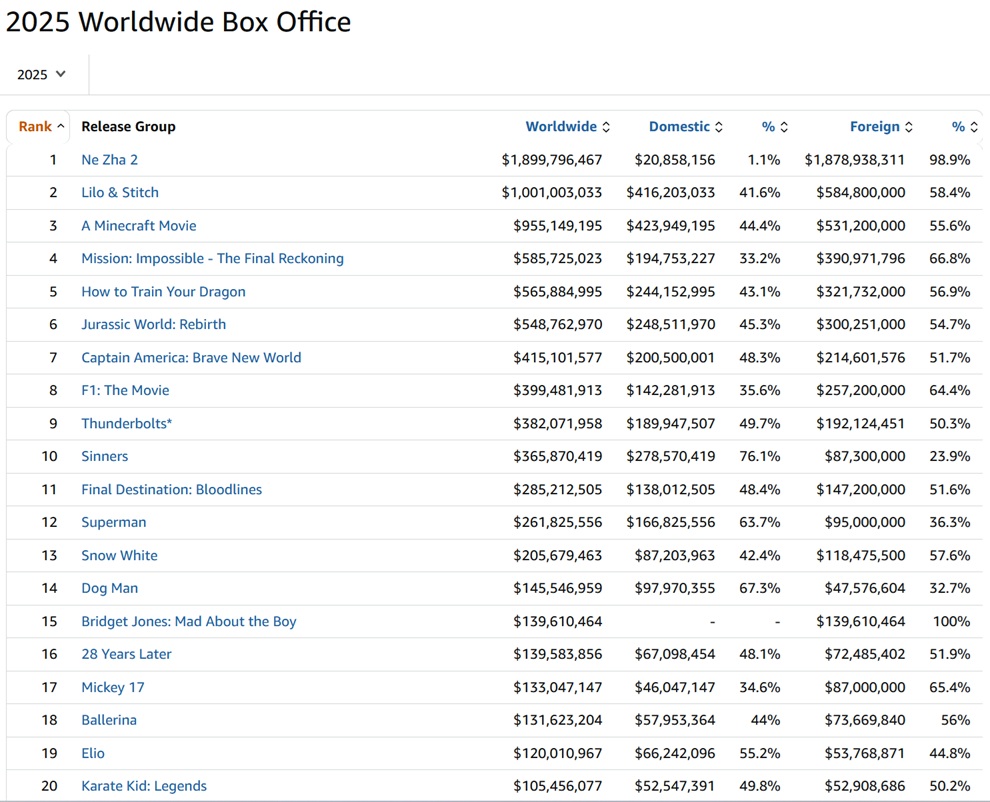Select foreign gross $52,908,686

click(865, 786)
